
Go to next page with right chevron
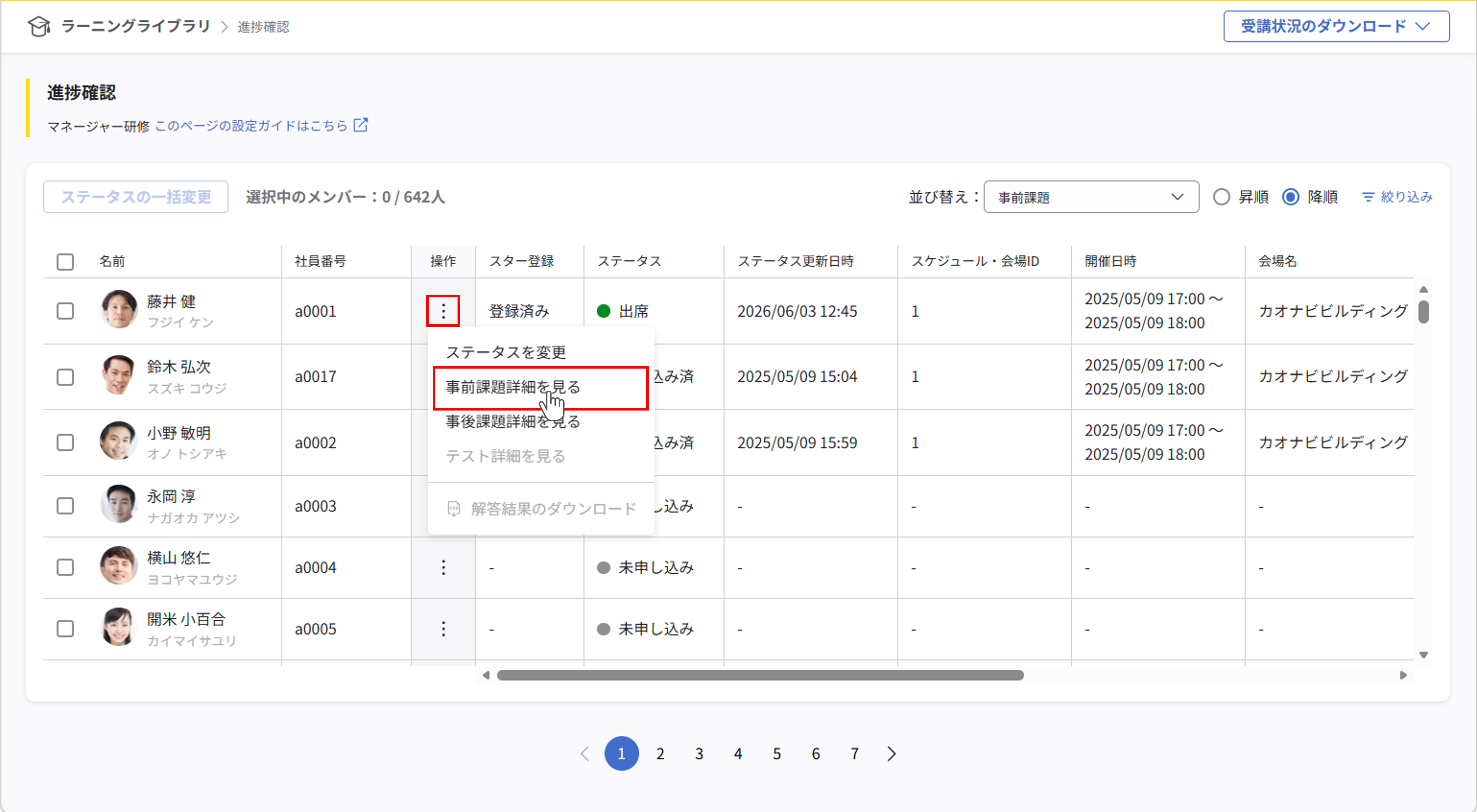tap(892, 754)
